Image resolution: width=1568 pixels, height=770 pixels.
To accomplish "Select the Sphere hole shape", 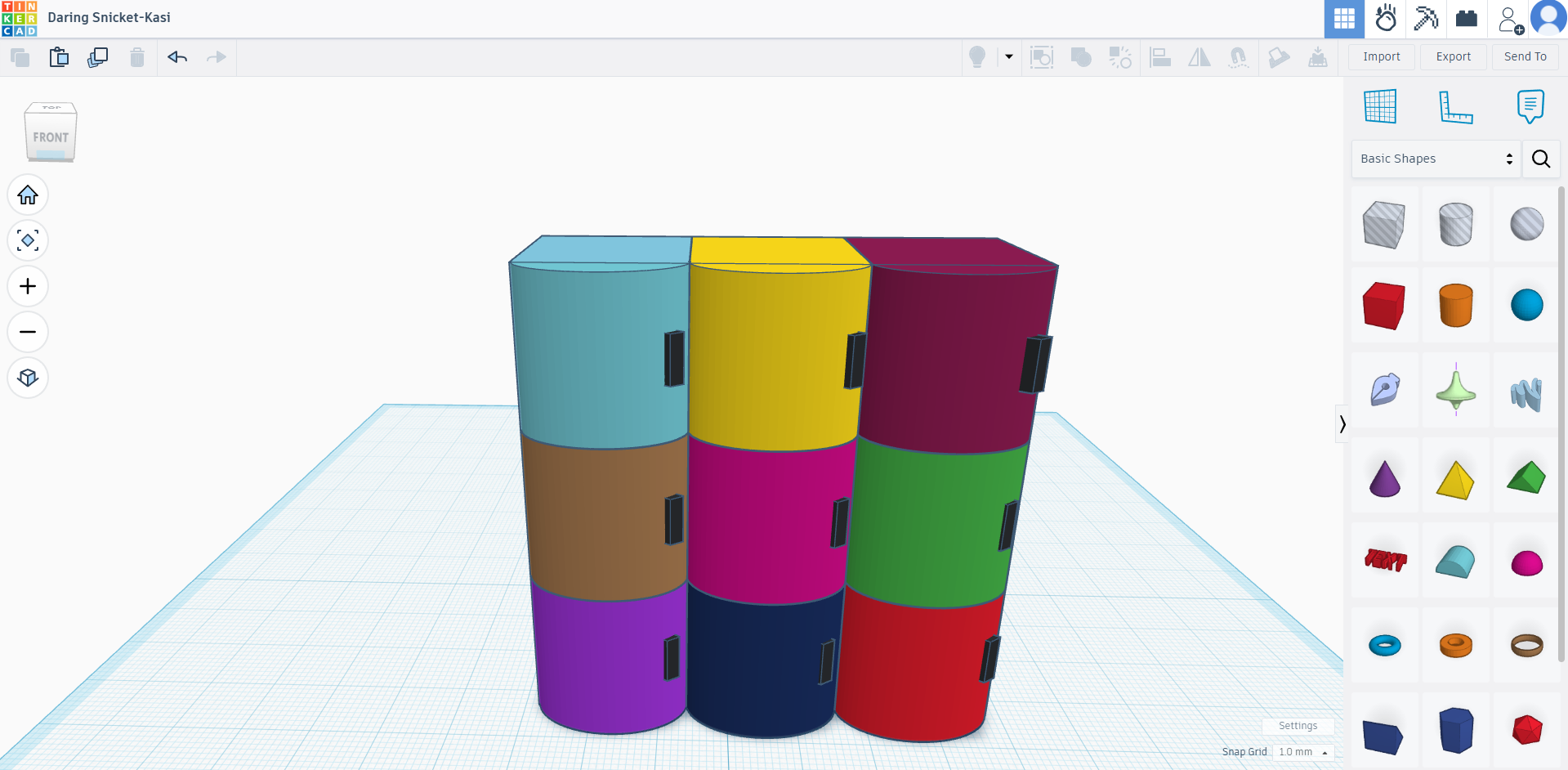I will [x=1526, y=224].
